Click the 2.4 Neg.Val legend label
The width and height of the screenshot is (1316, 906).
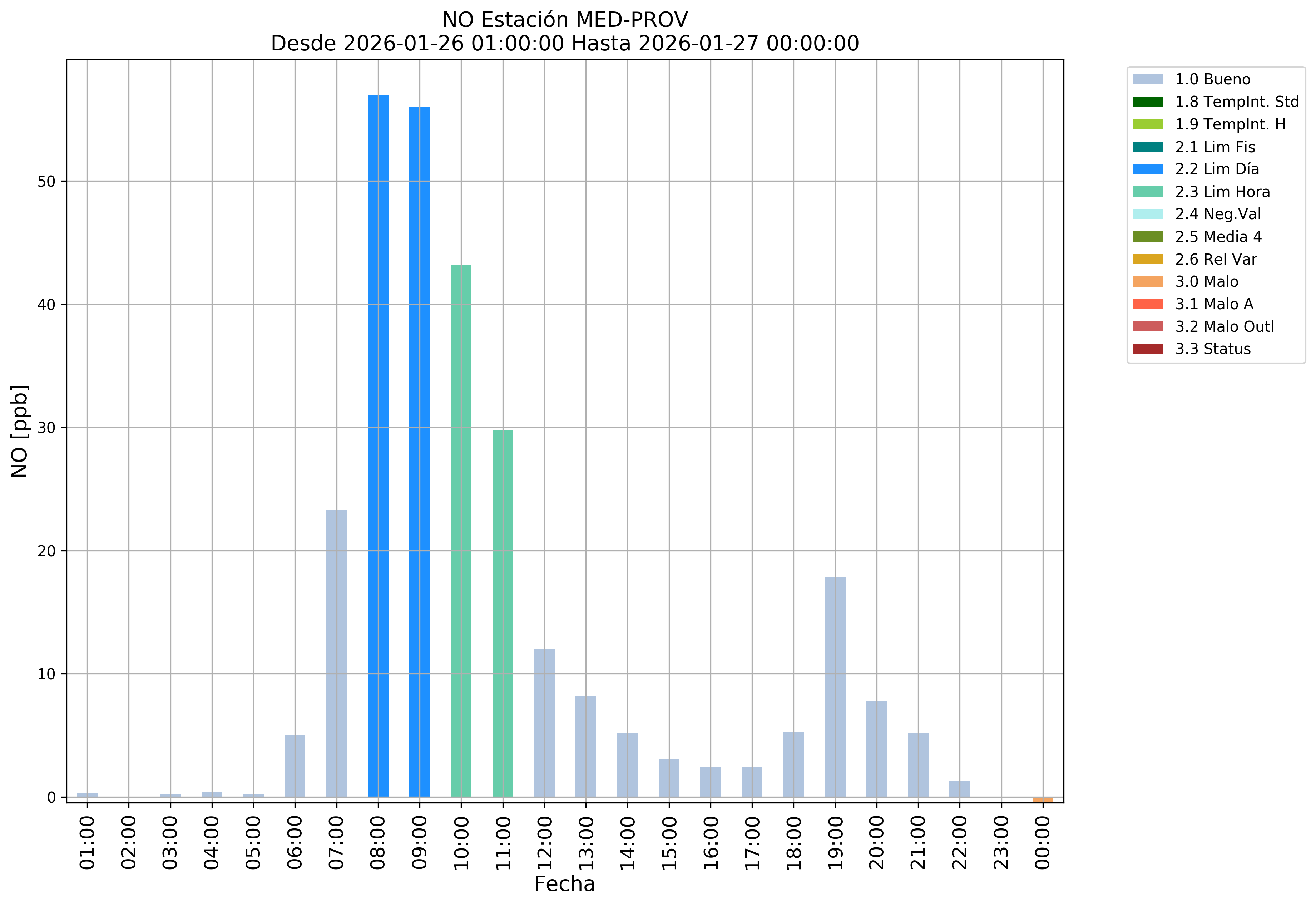coord(1218,214)
